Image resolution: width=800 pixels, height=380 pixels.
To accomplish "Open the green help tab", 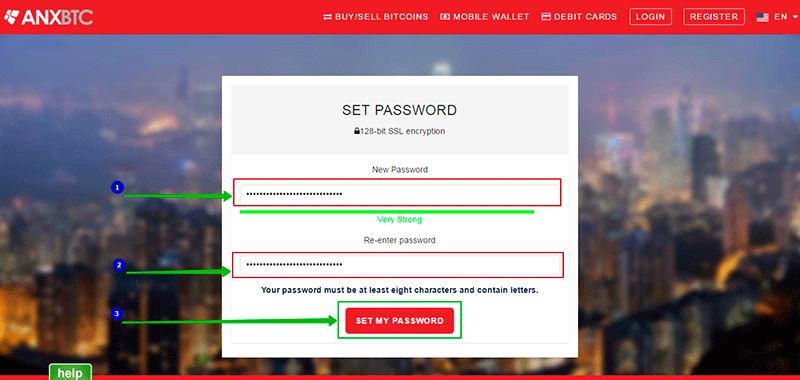I will (x=70, y=372).
